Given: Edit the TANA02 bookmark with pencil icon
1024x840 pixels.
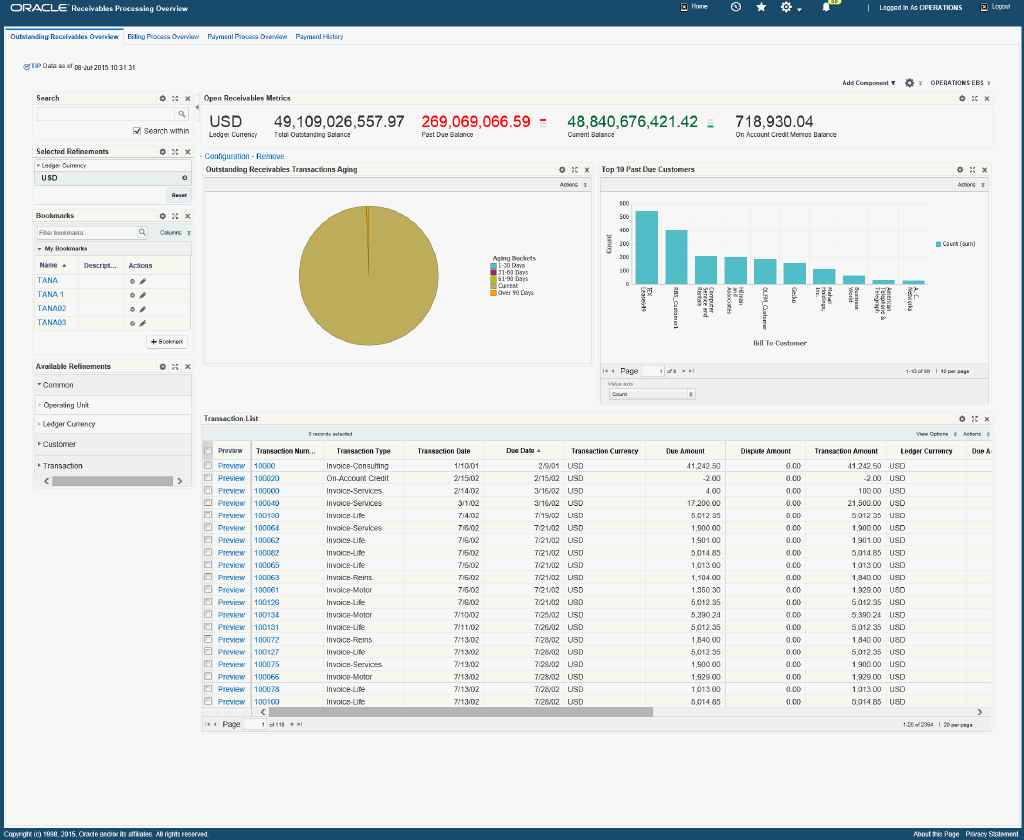Looking at the screenshot, I should pos(142,309).
